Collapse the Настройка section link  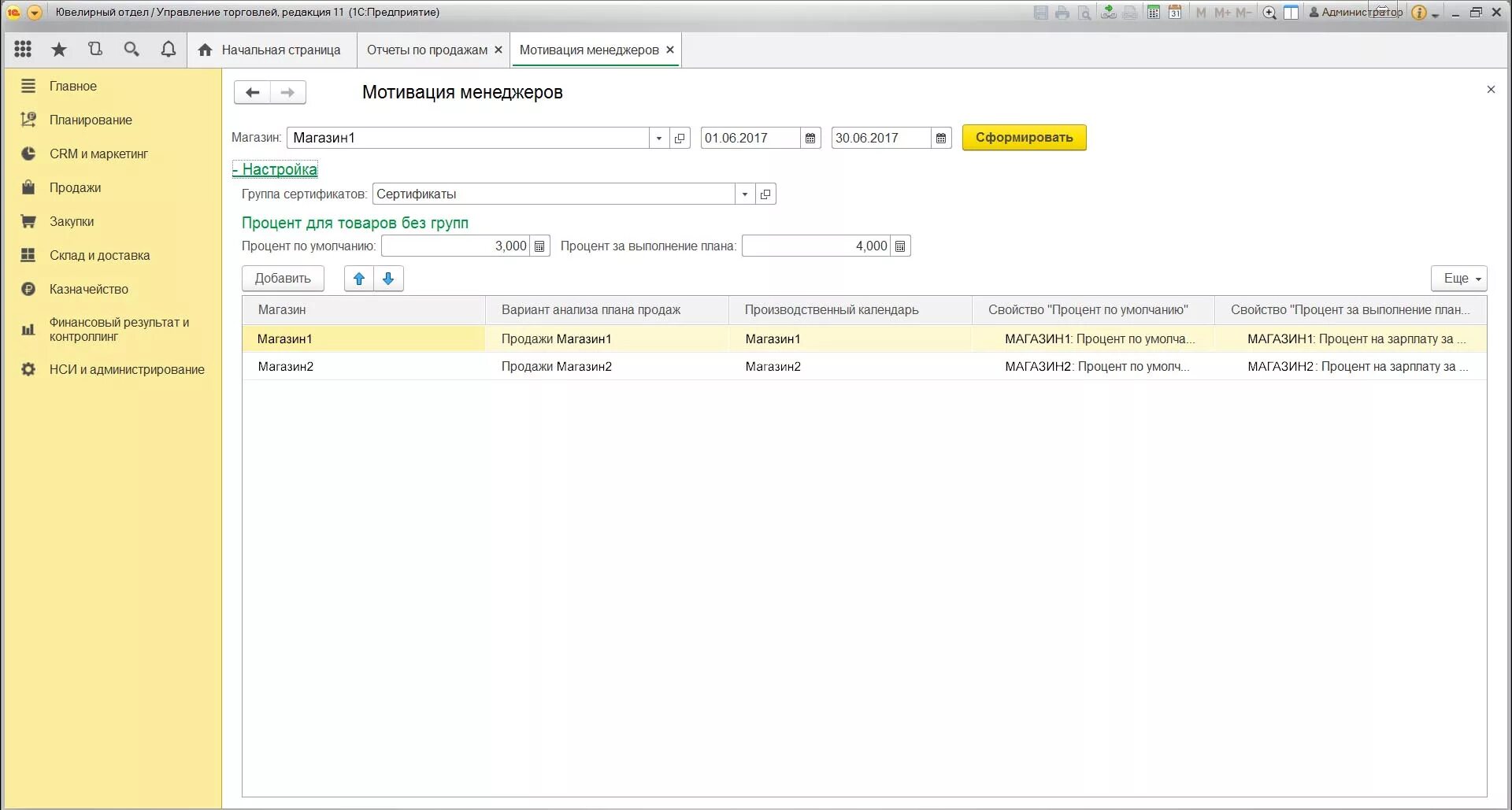[275, 169]
